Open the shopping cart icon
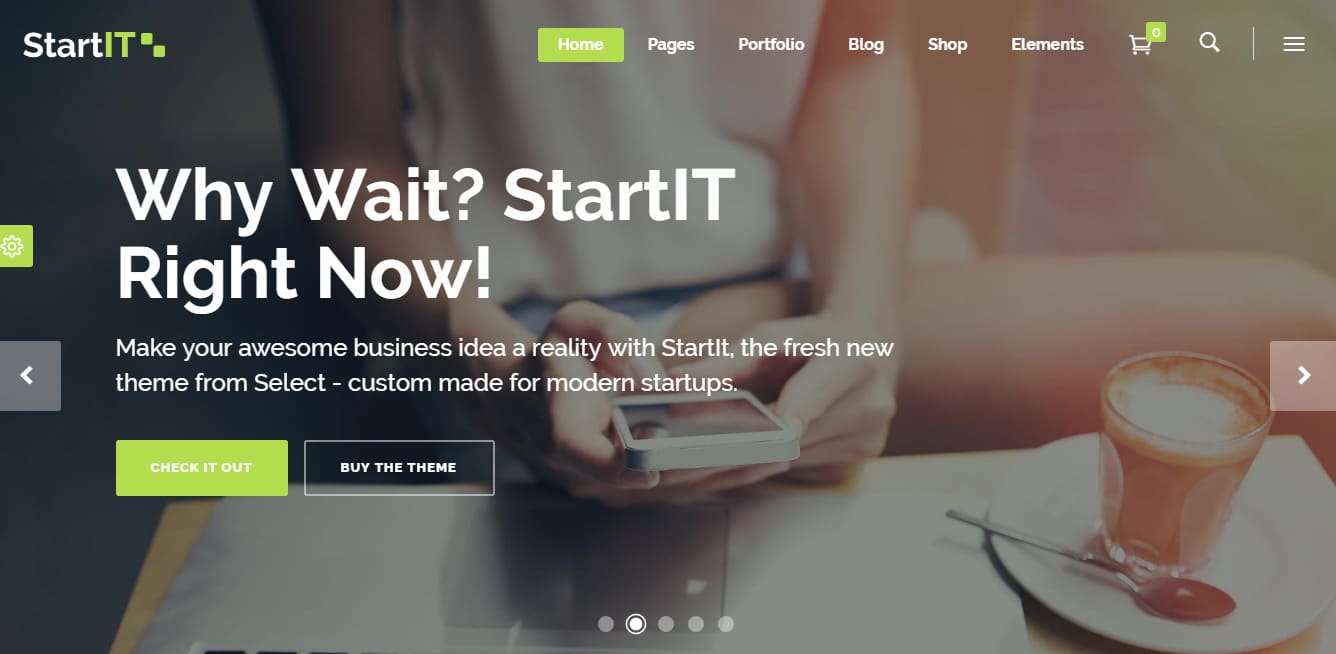 [x=1140, y=45]
